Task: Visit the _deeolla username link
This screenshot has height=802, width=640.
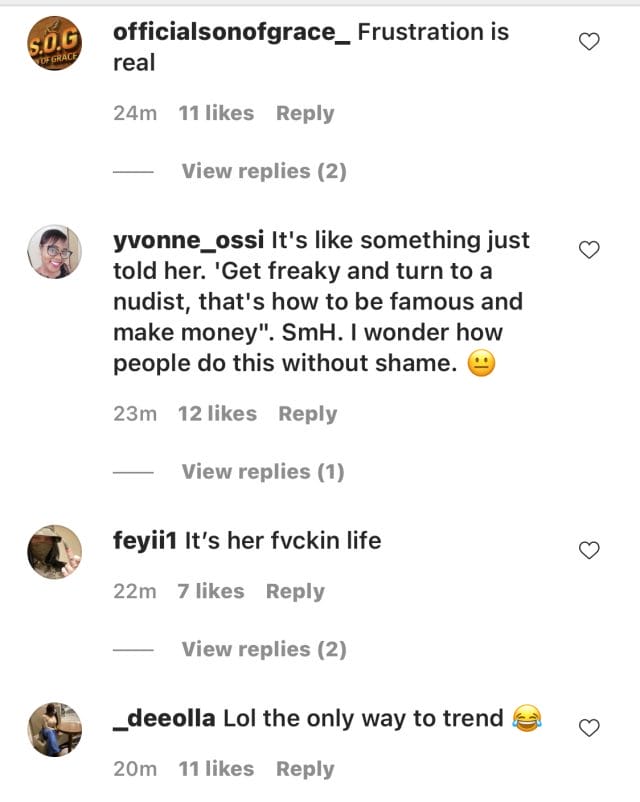Action: pos(164,718)
